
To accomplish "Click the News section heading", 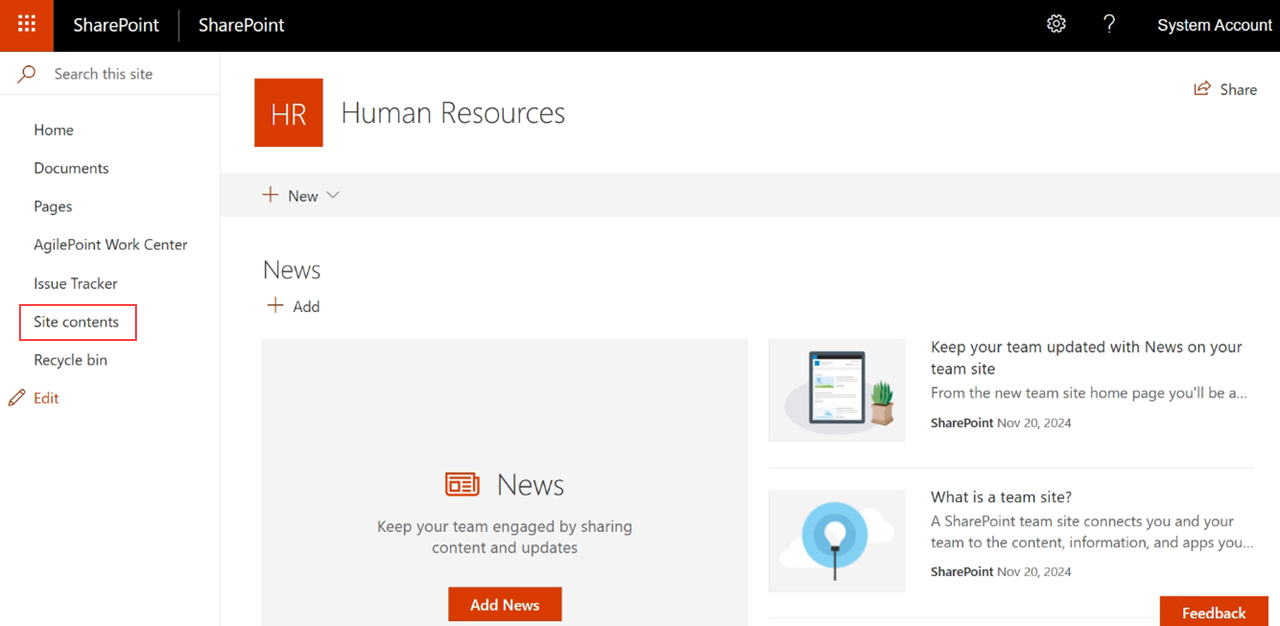I will (x=292, y=270).
